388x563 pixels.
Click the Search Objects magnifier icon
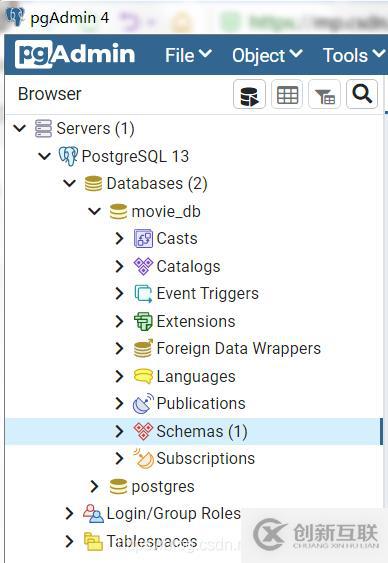pos(362,94)
